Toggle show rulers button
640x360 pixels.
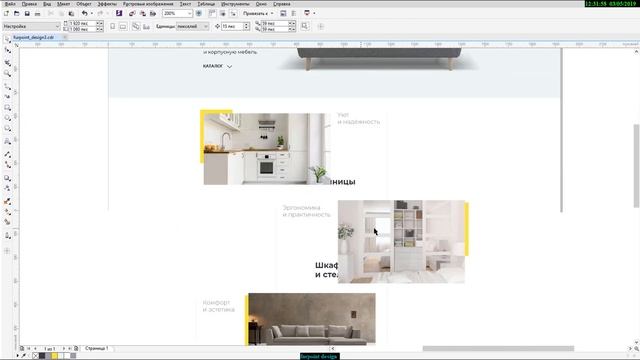point(212,13)
